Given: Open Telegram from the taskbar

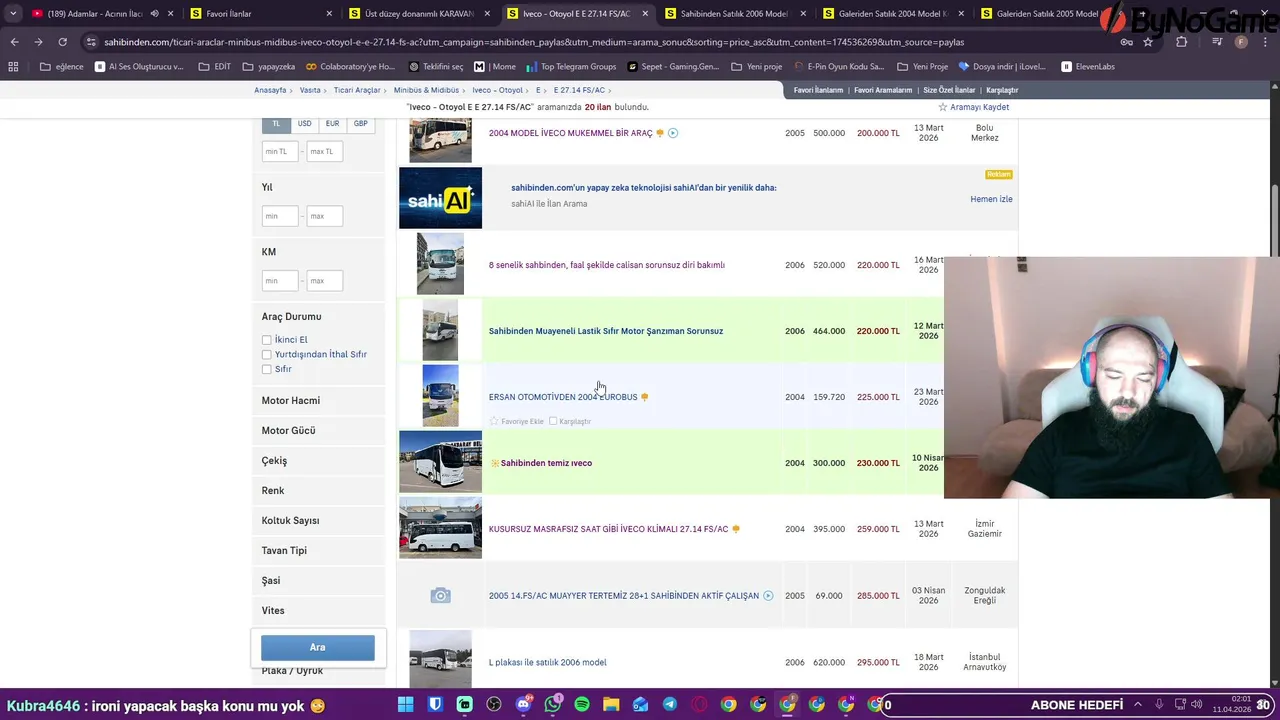Looking at the screenshot, I should (670, 705).
